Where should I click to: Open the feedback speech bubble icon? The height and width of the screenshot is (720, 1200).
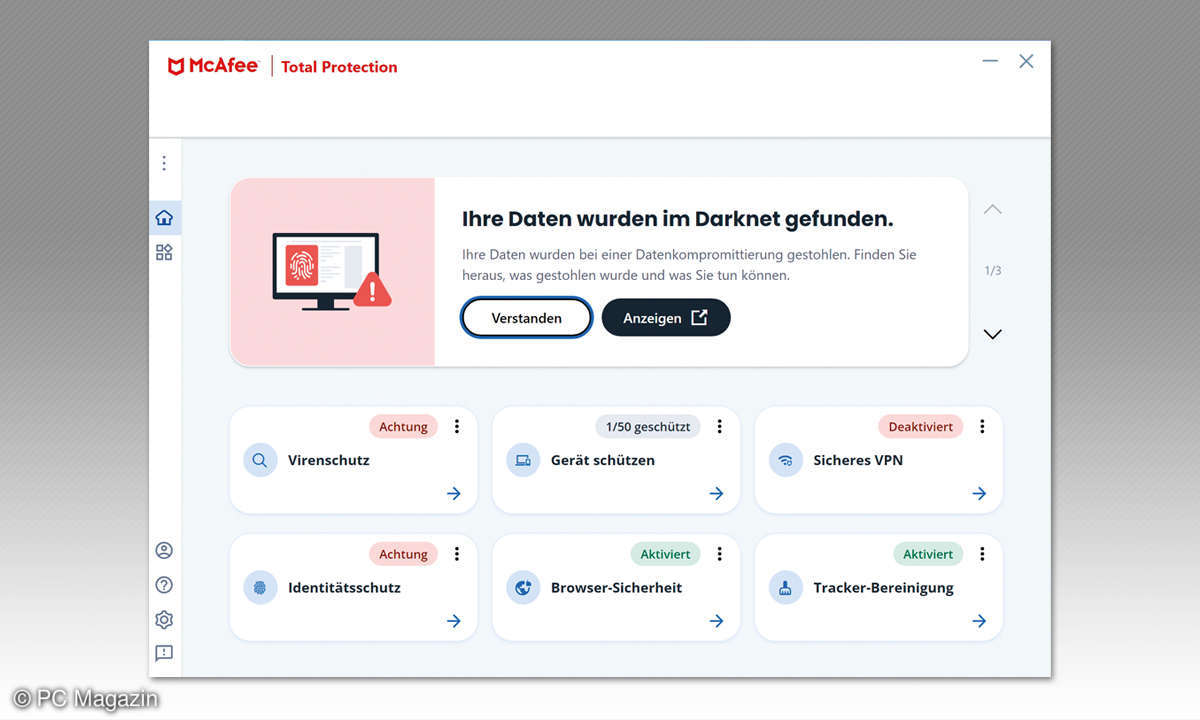coord(164,653)
